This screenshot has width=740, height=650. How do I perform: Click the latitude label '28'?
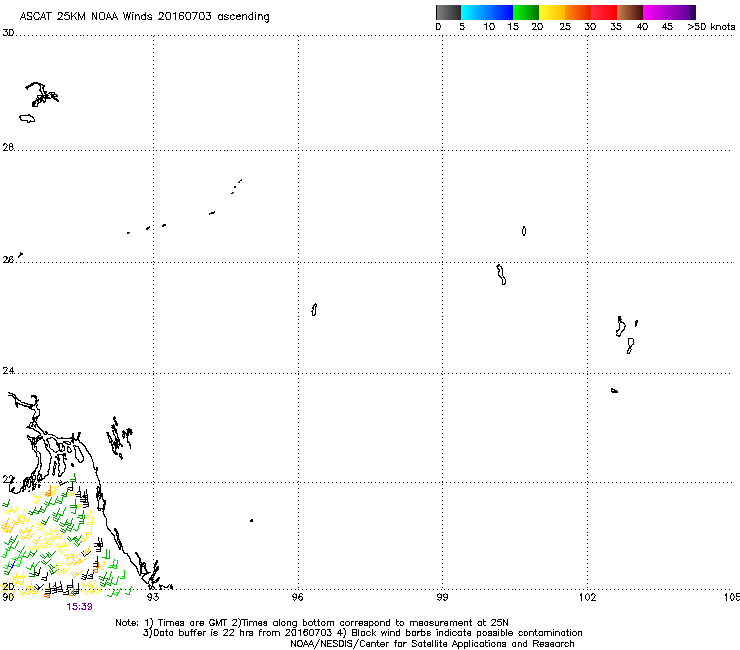coord(8,147)
